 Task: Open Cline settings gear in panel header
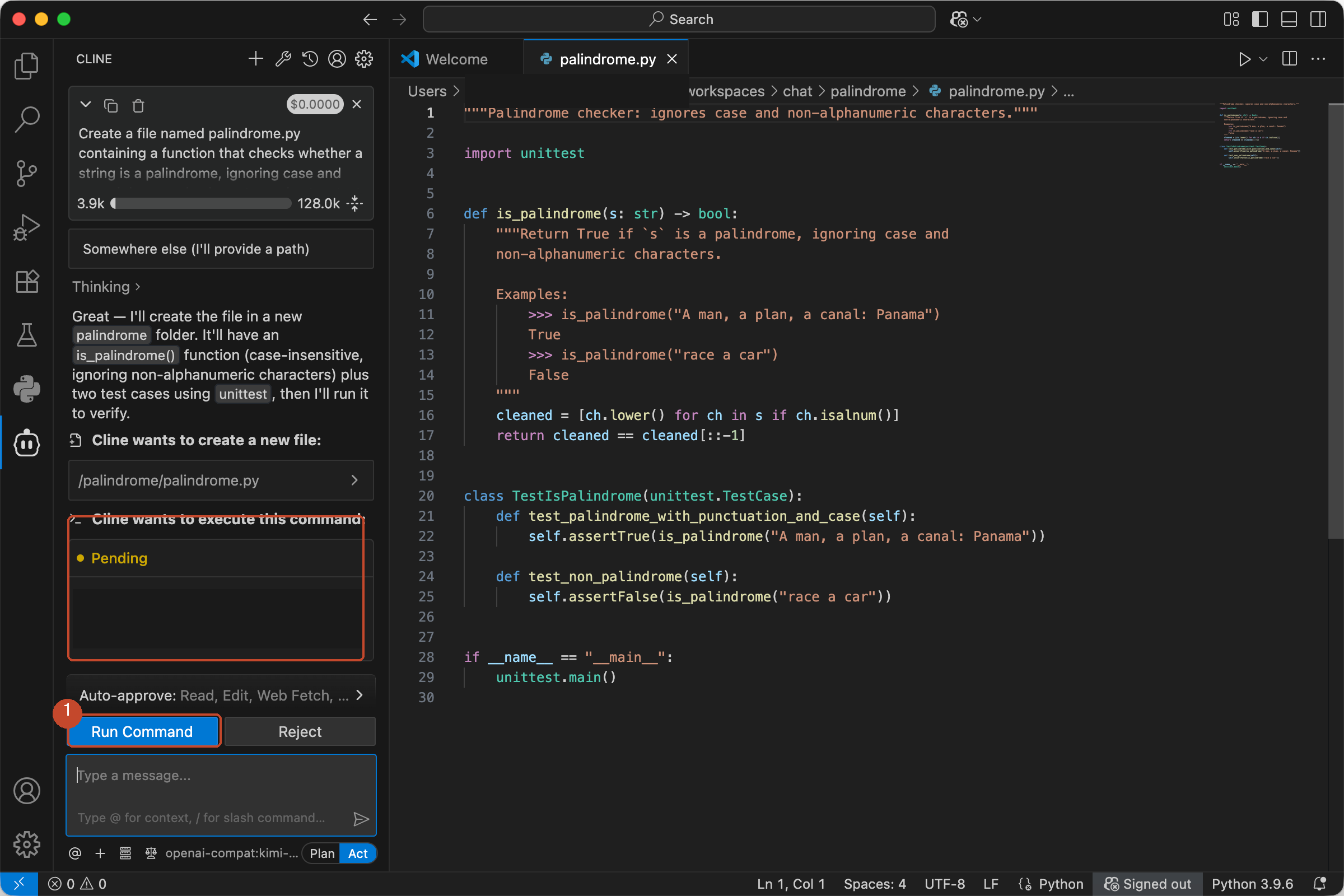(x=364, y=59)
